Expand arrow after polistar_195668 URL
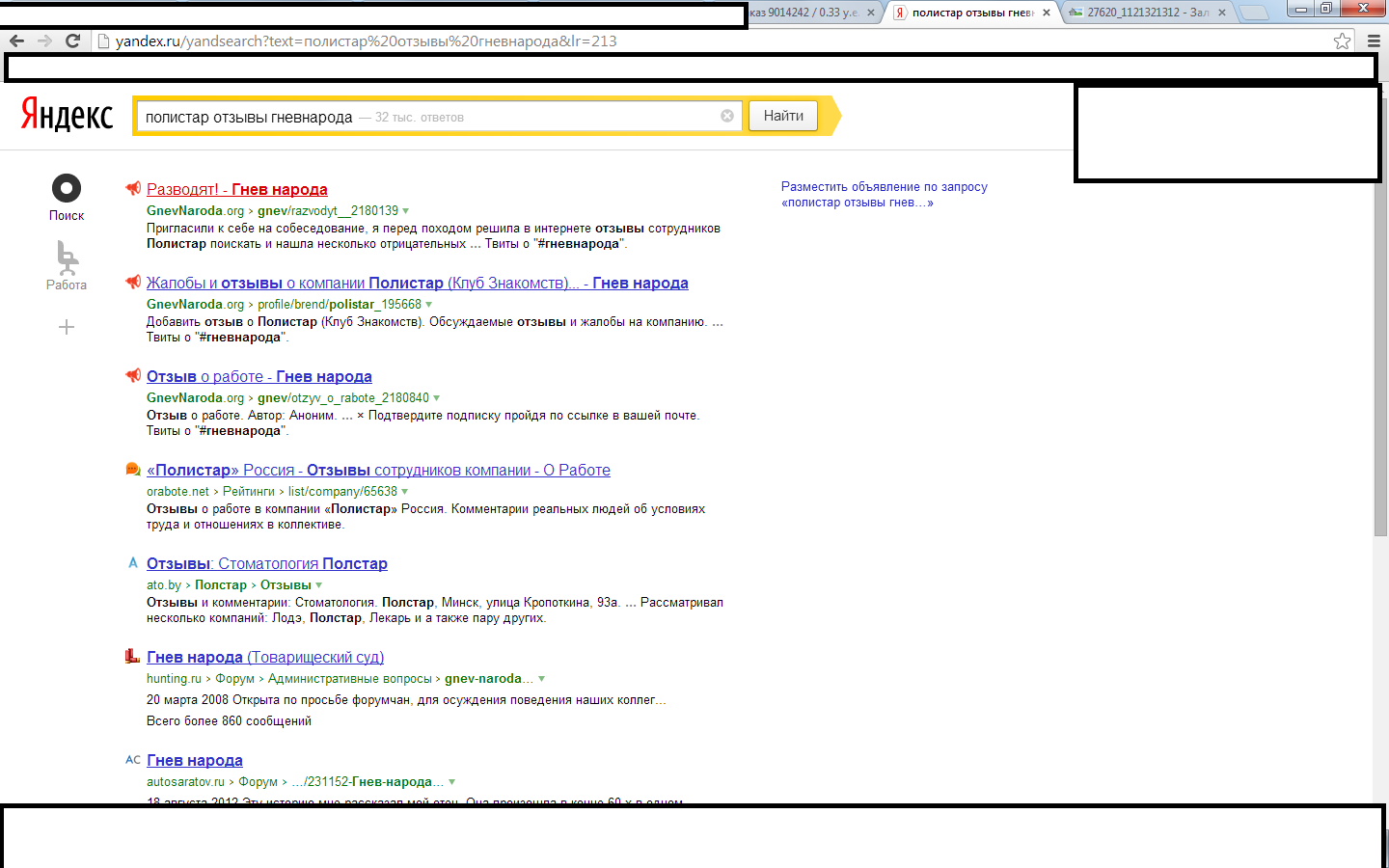The height and width of the screenshot is (868, 1389). (x=429, y=305)
